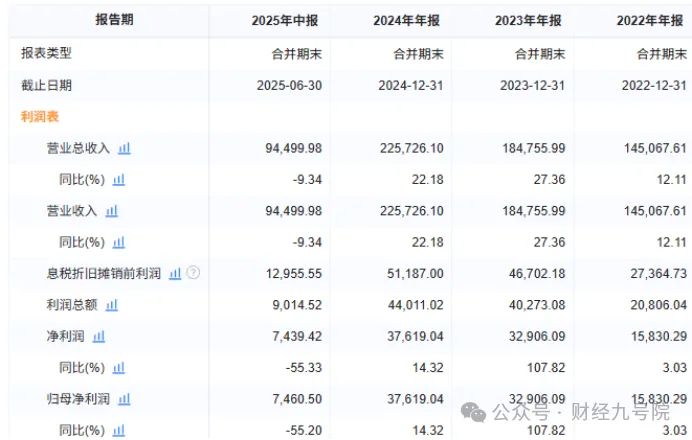Show chart for 同比(%) under 营业收入
This screenshot has height=440, width=692.
pos(118,242)
